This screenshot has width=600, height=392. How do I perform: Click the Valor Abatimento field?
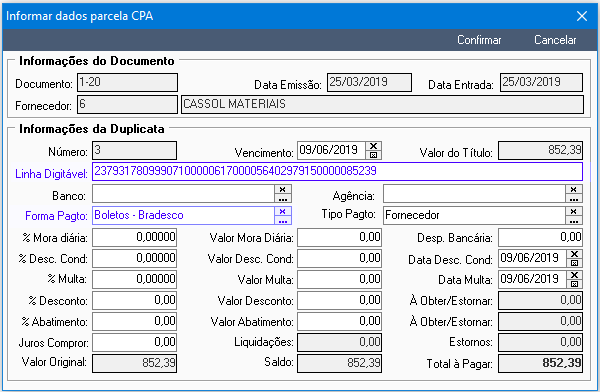point(339,322)
